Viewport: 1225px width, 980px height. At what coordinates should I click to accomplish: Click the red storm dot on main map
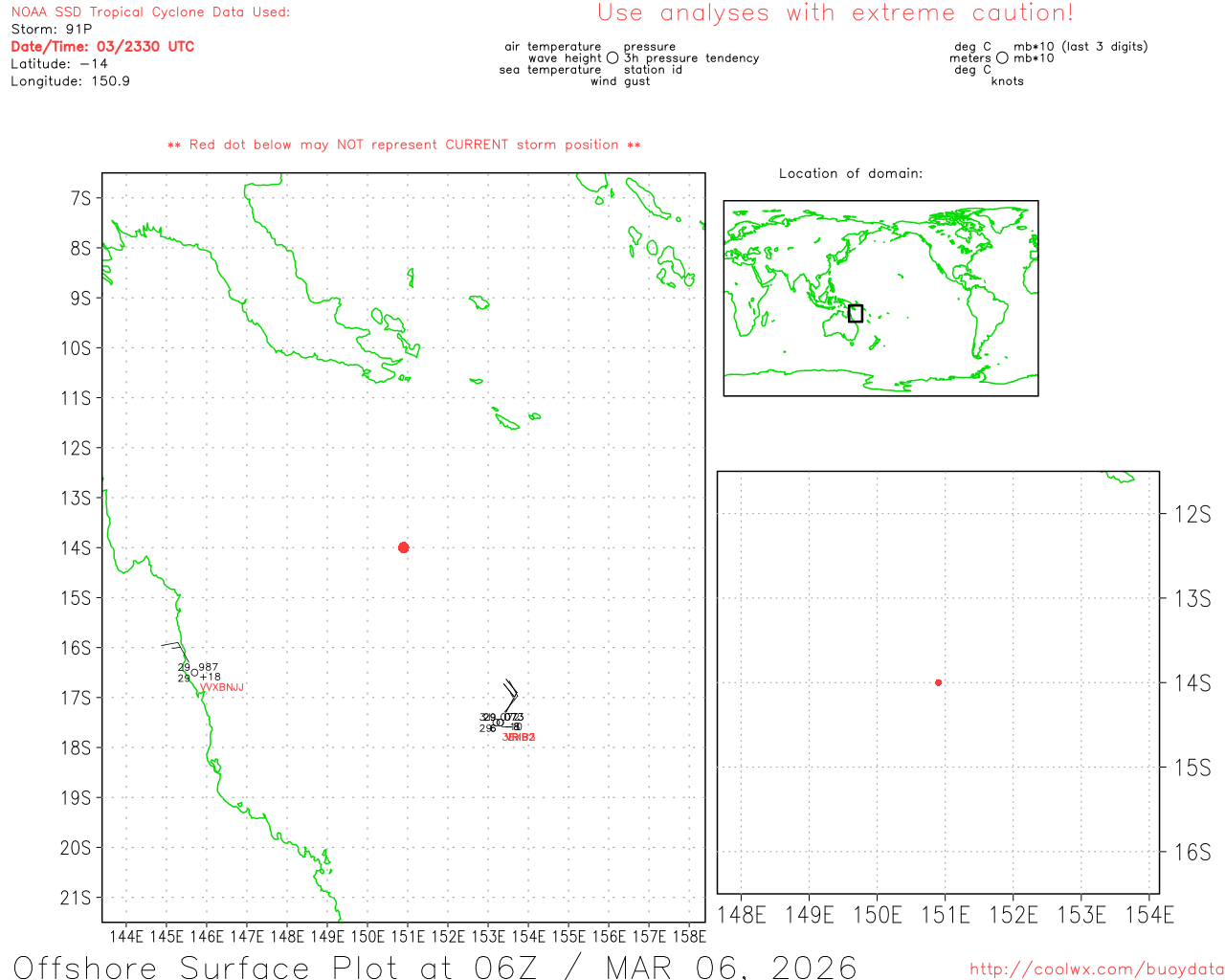pyautogui.click(x=403, y=547)
